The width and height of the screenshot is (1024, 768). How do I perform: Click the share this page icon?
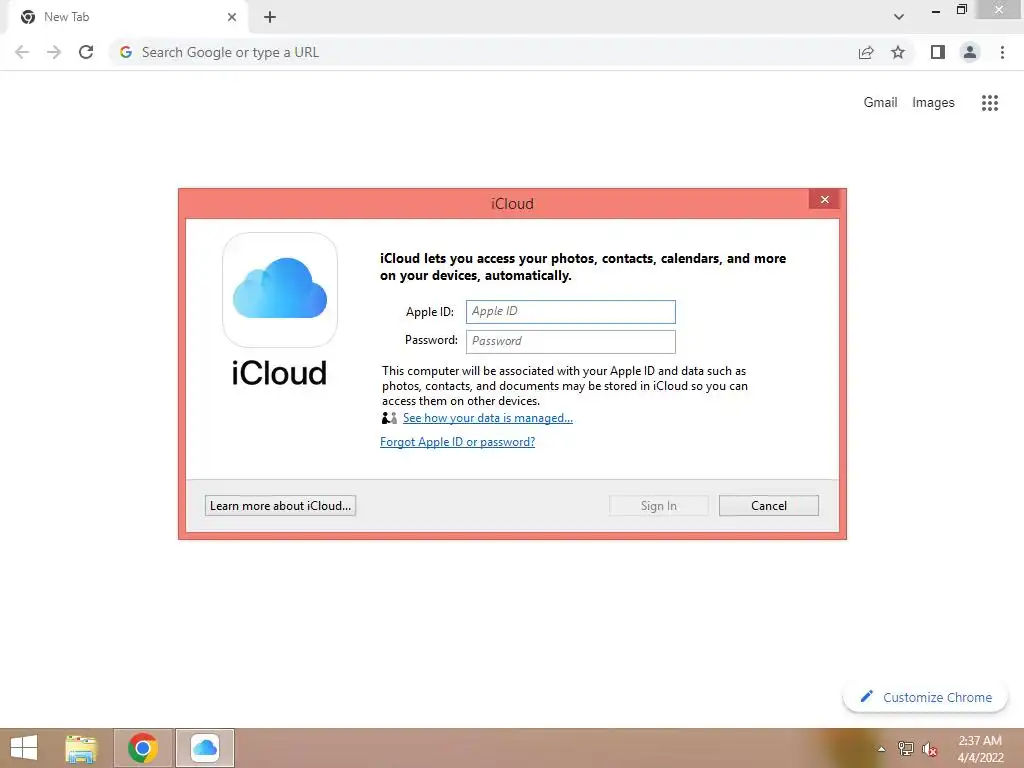866,52
